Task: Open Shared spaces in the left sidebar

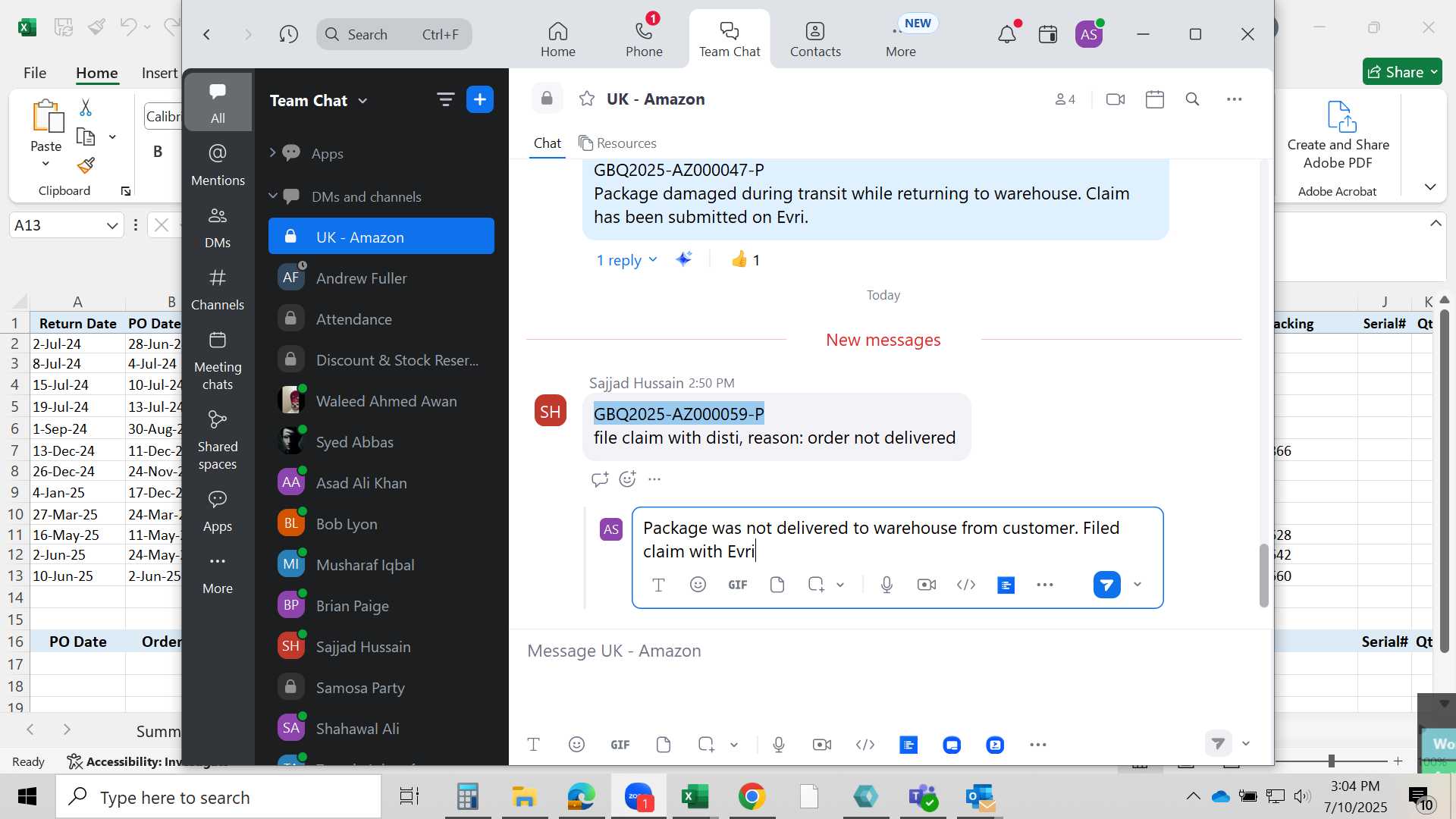Action: point(218,441)
